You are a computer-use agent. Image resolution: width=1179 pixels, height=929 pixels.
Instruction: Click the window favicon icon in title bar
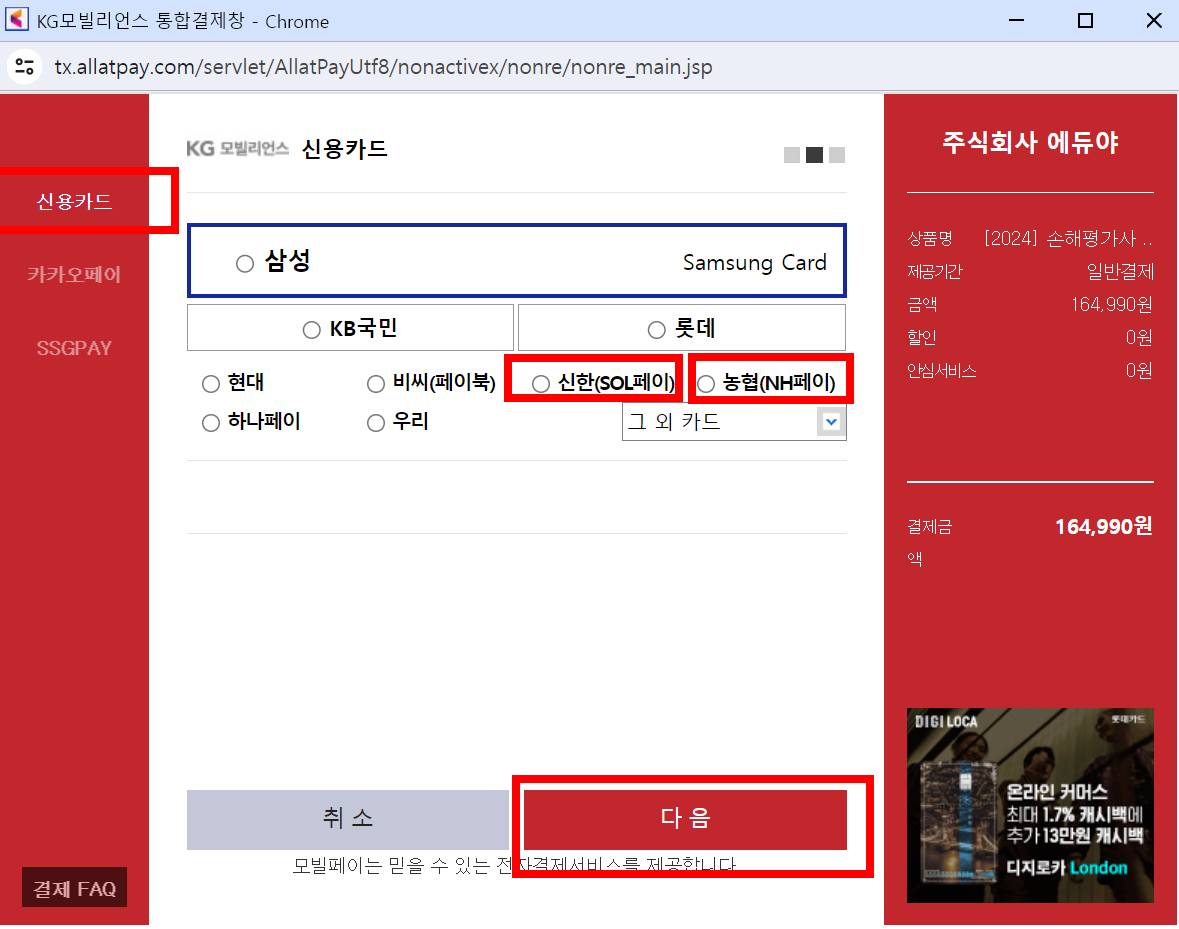(17, 20)
